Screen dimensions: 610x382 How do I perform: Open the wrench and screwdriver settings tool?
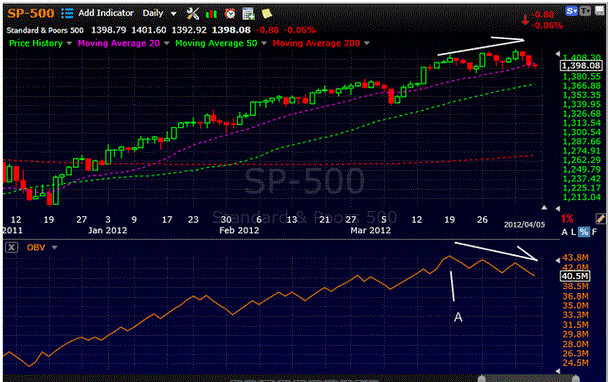coord(193,14)
